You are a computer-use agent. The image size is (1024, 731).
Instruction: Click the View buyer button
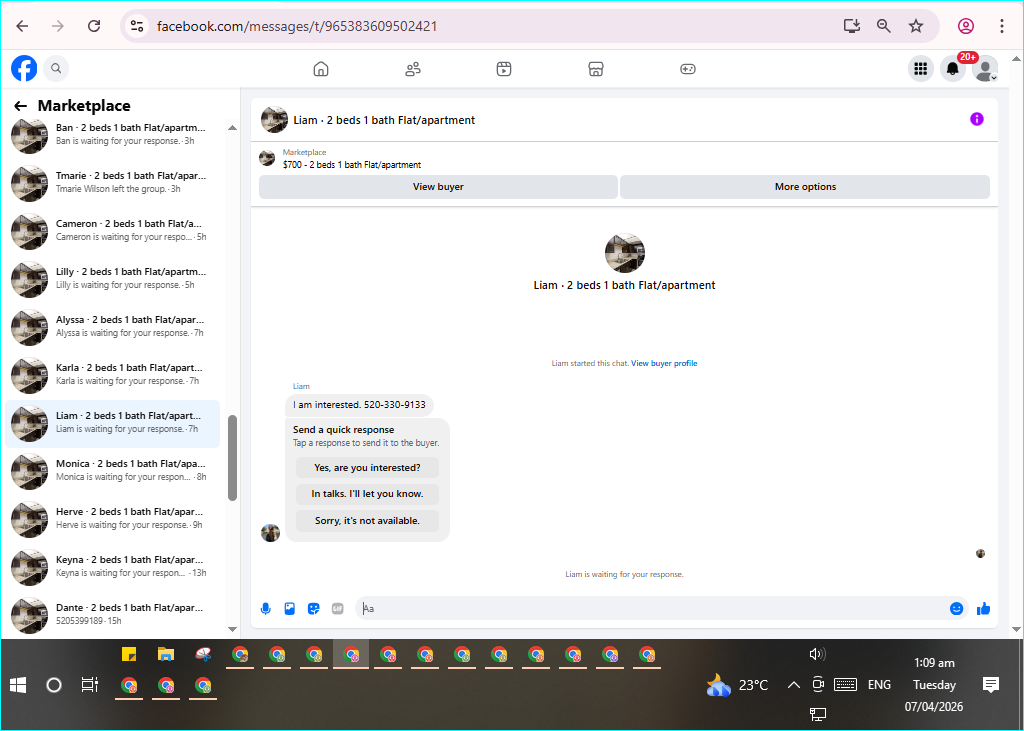point(438,187)
